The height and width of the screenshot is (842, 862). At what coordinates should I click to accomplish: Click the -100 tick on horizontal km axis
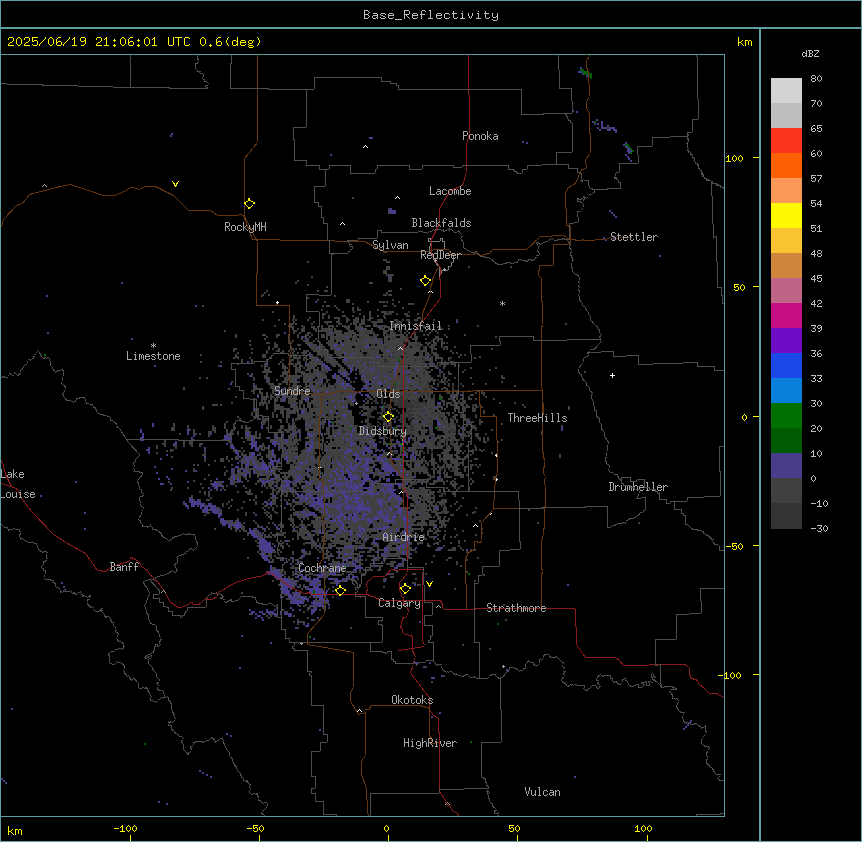click(125, 828)
